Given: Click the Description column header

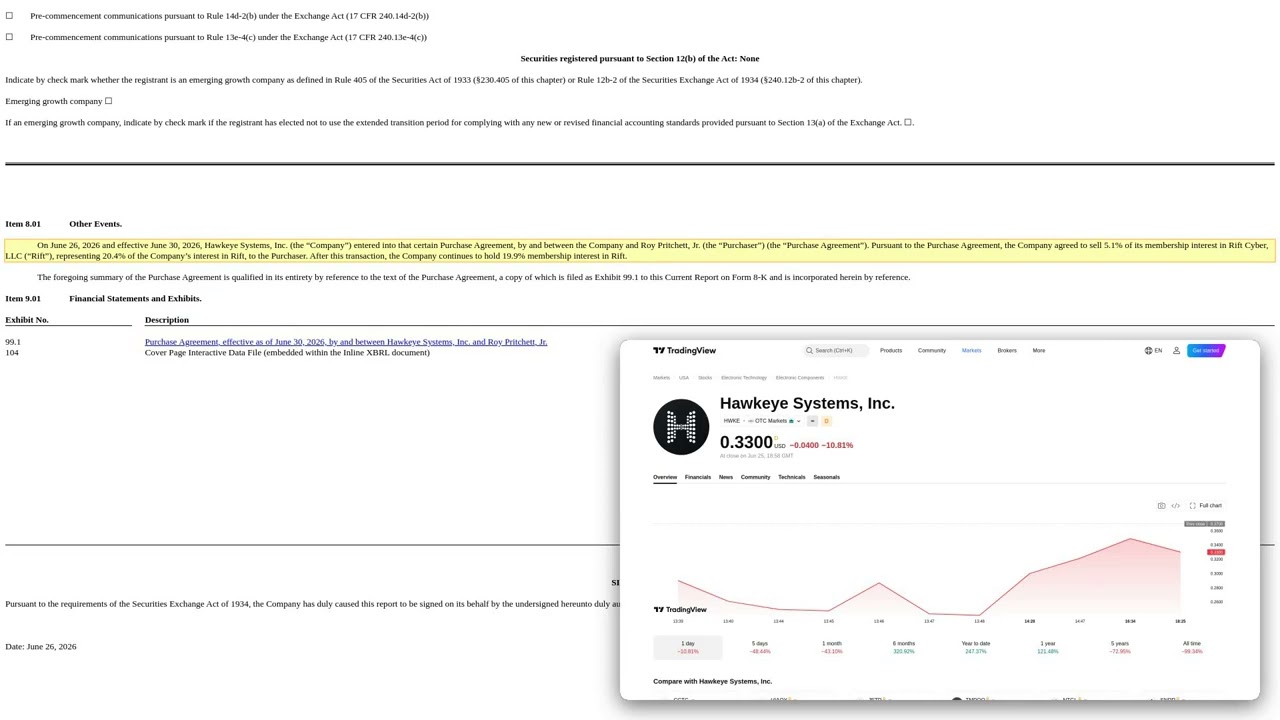Looking at the screenshot, I should [167, 320].
